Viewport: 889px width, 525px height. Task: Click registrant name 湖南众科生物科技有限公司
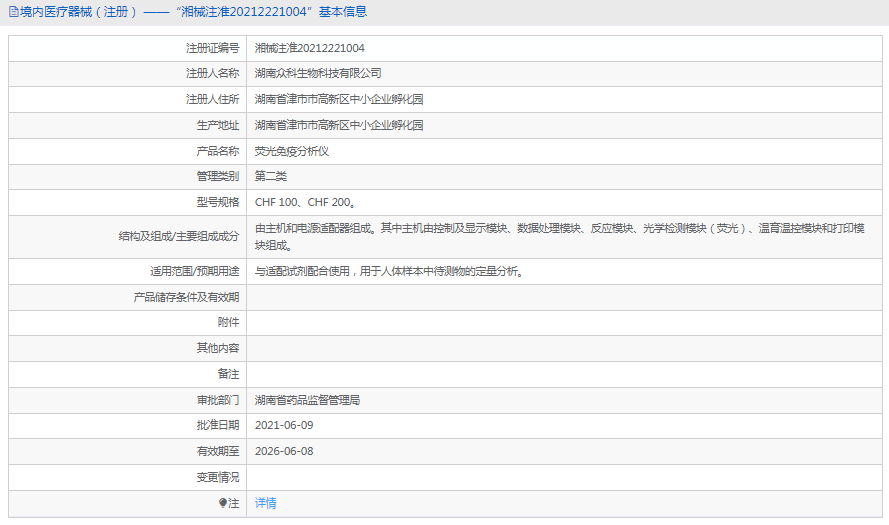pyautogui.click(x=318, y=73)
